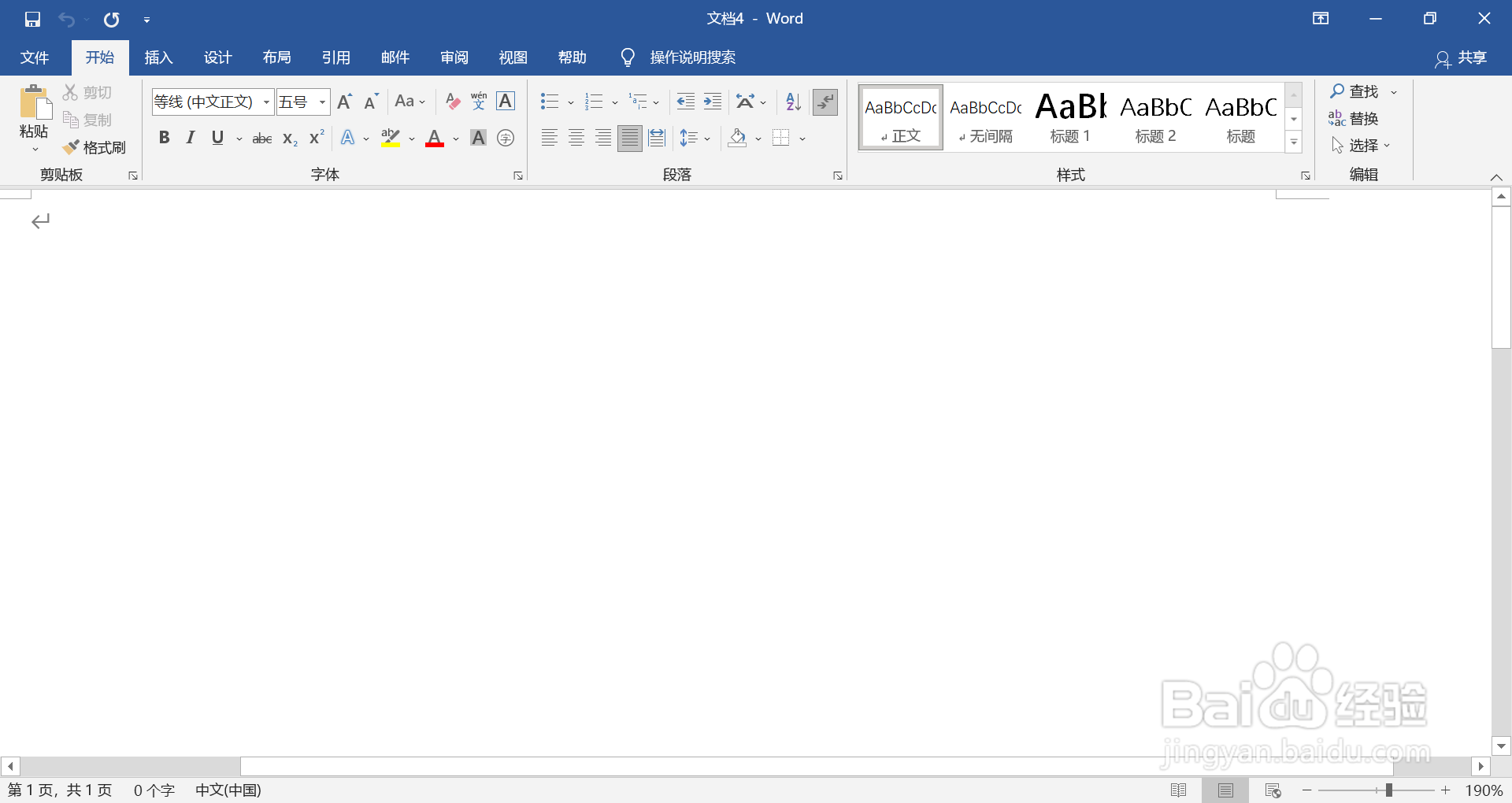
Task: Toggle subscript formatting
Action: (290, 138)
